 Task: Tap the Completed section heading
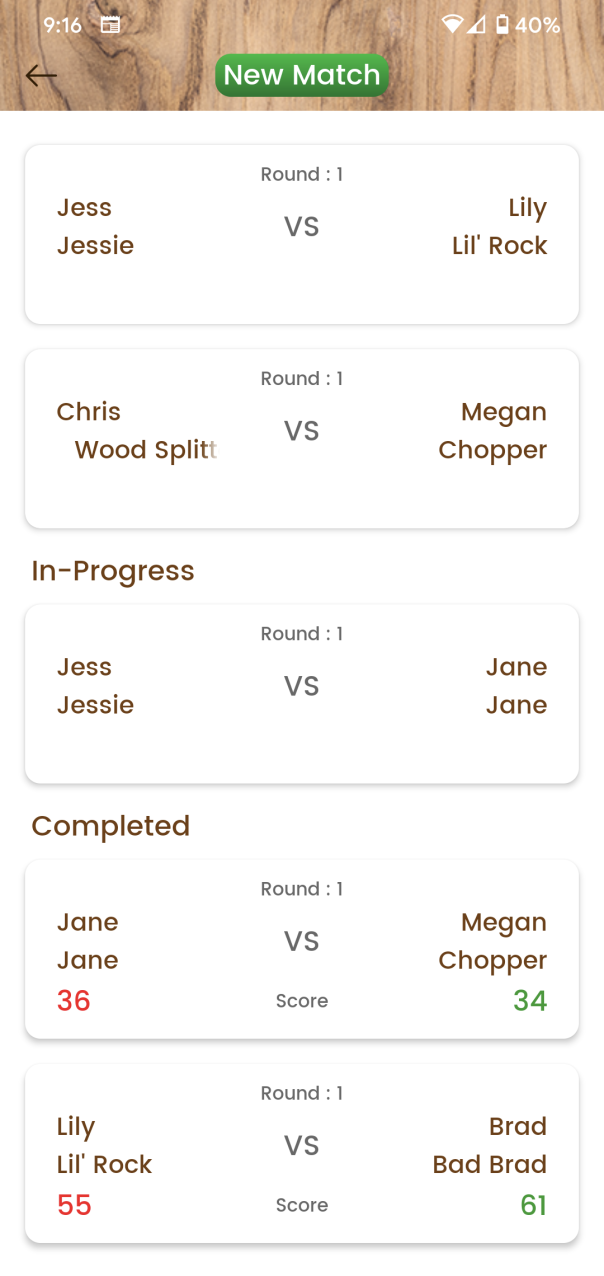110,826
